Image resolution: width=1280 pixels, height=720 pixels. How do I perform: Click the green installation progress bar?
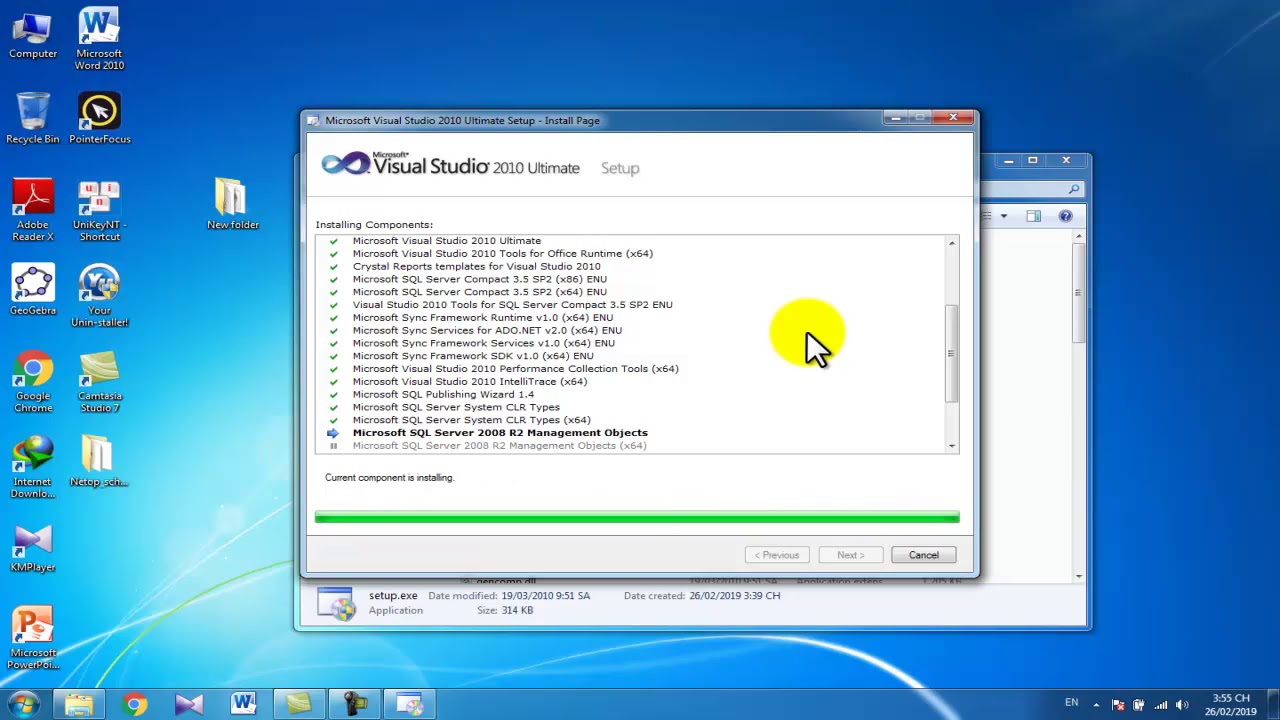point(637,517)
